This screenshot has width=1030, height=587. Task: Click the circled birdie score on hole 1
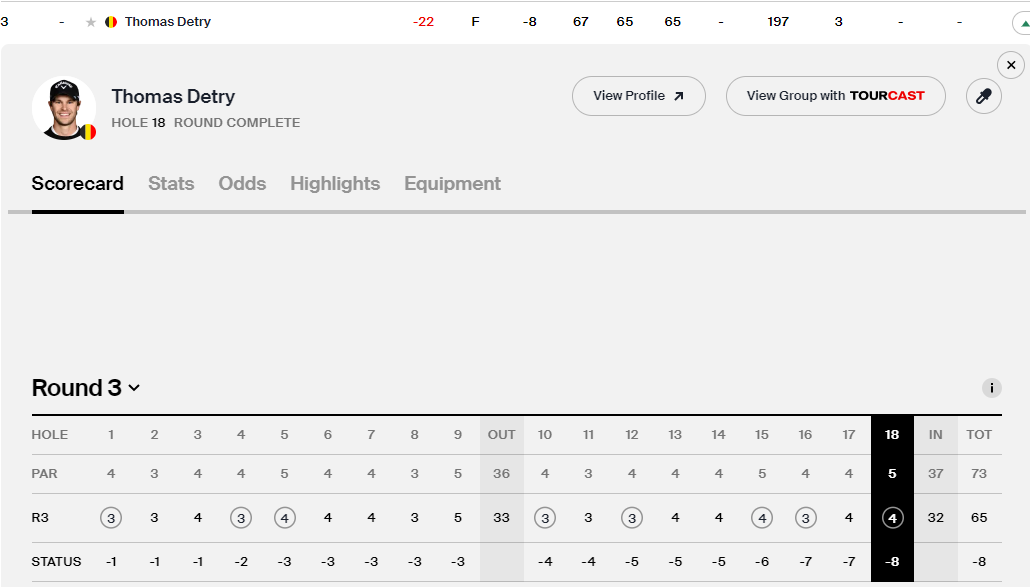[111, 518]
